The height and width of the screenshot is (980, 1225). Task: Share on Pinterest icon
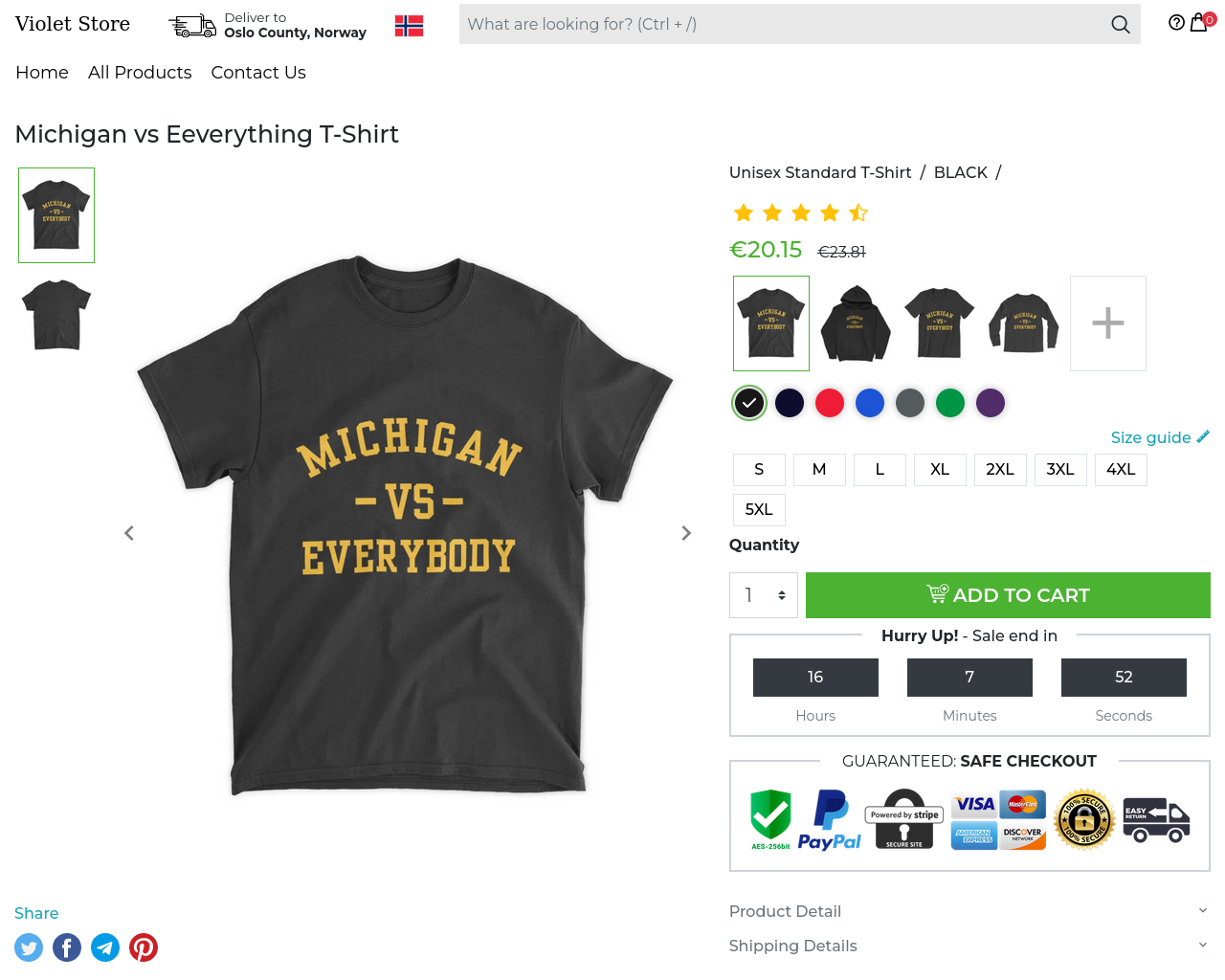tap(144, 947)
